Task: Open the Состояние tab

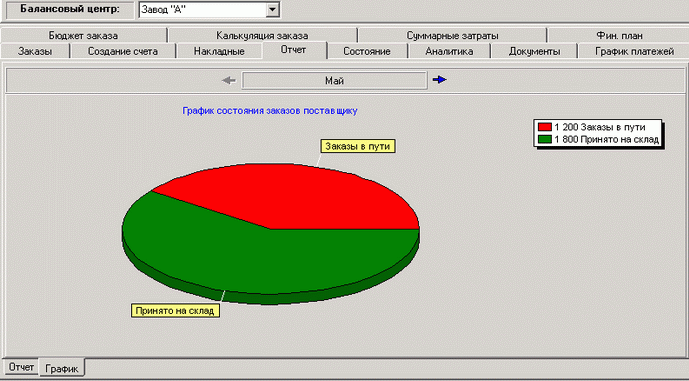Action: click(367, 51)
